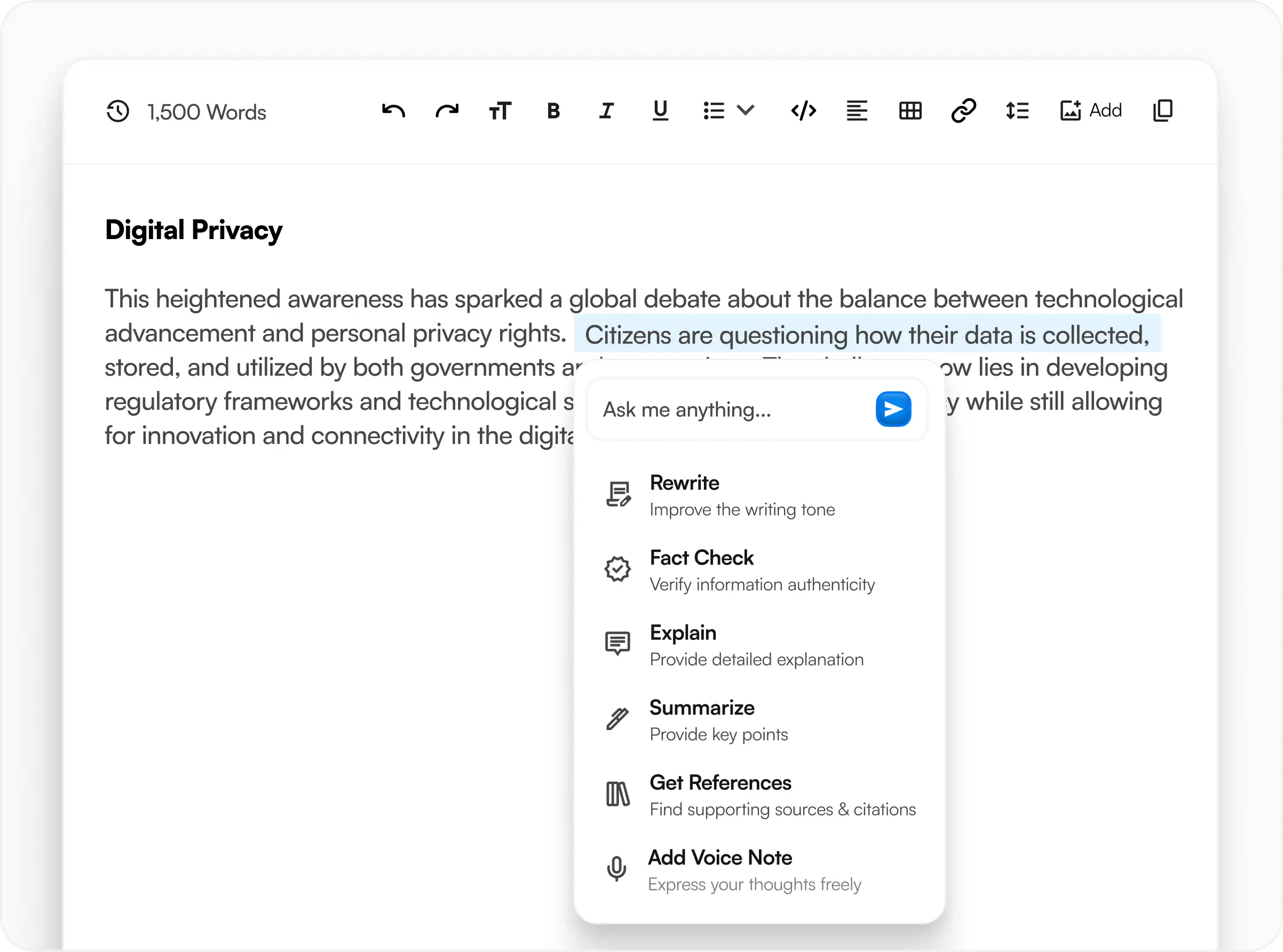
Task: Copy the document with the copy icon
Action: (1162, 110)
